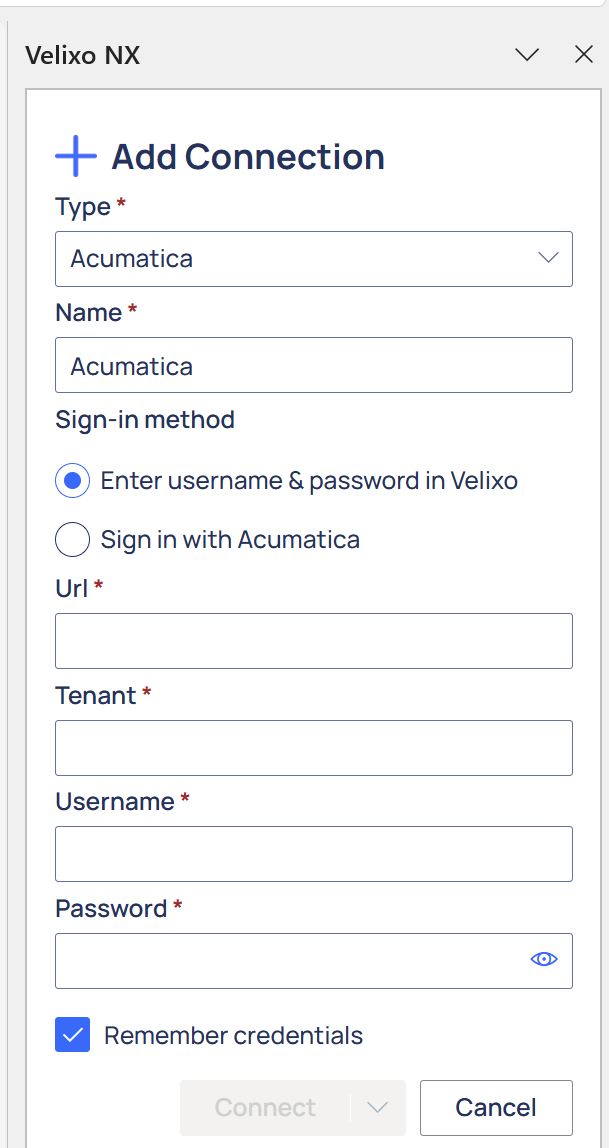Reveal password using the eye icon
The image size is (609, 1148).
(x=543, y=959)
